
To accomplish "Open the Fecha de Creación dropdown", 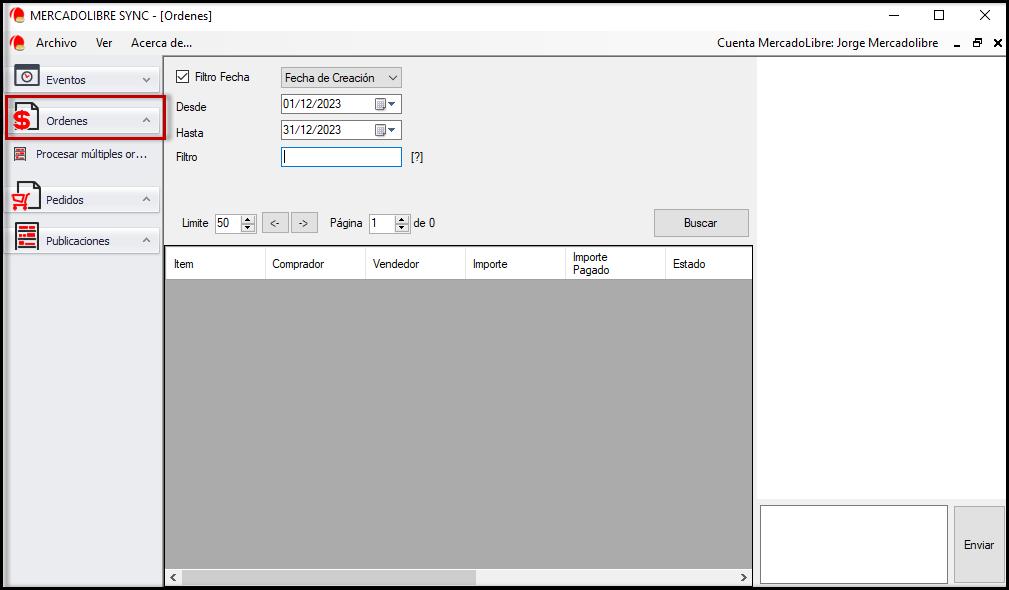I will (x=341, y=78).
